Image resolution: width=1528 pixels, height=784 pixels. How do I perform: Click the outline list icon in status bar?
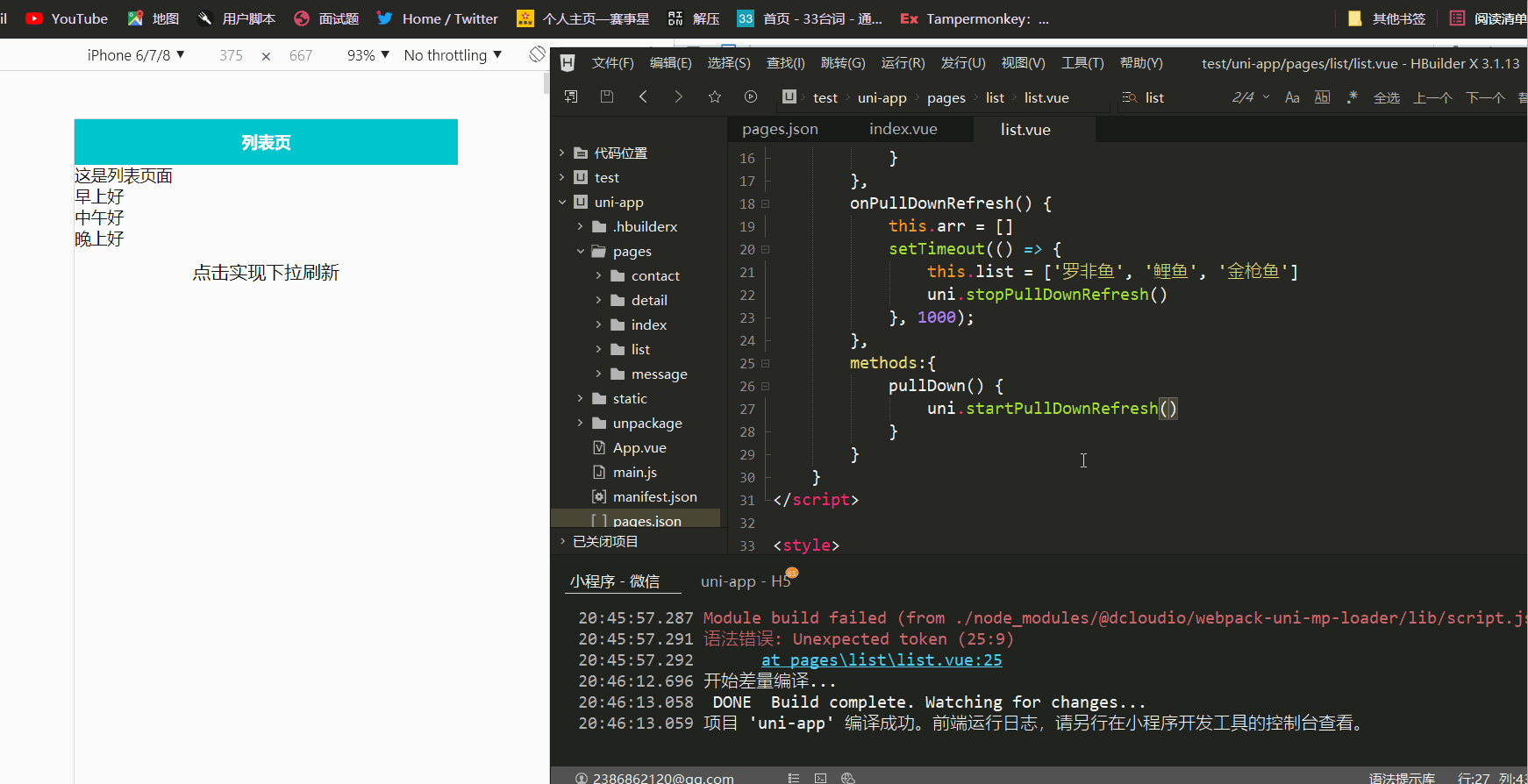794,778
